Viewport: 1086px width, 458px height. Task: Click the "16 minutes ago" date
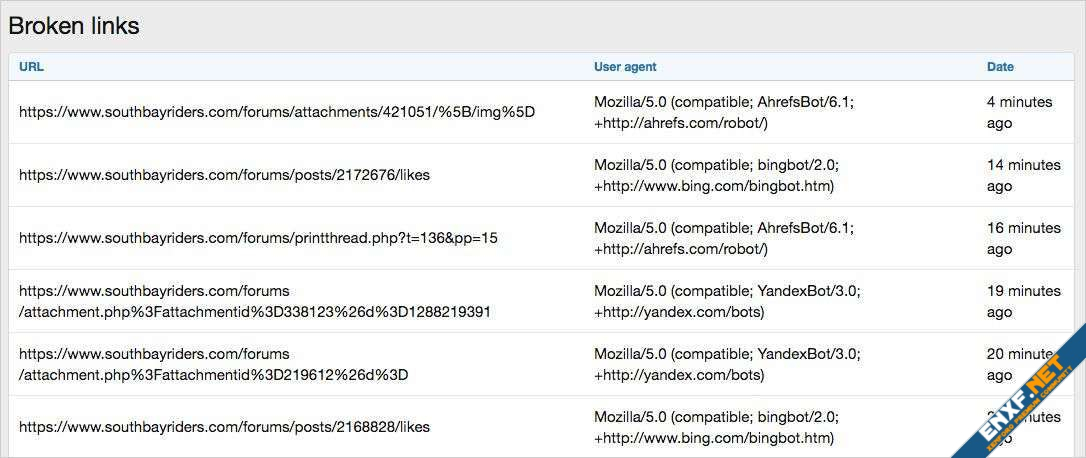tap(1023, 238)
